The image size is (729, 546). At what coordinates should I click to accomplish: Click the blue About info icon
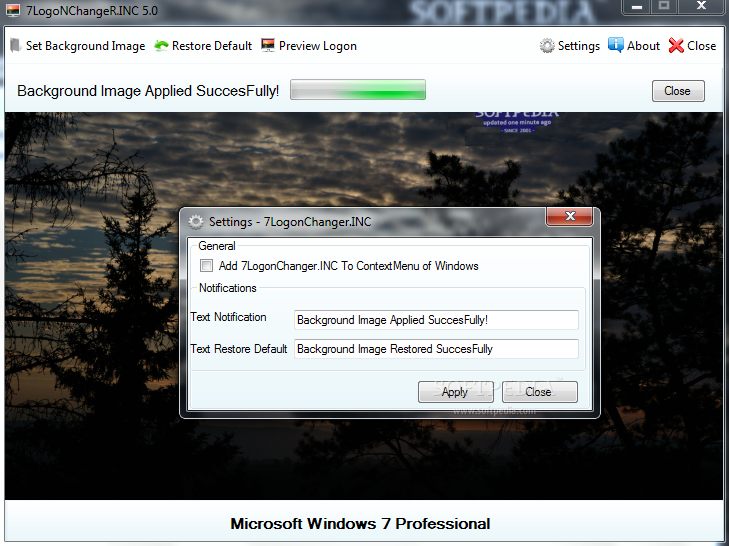(616, 45)
